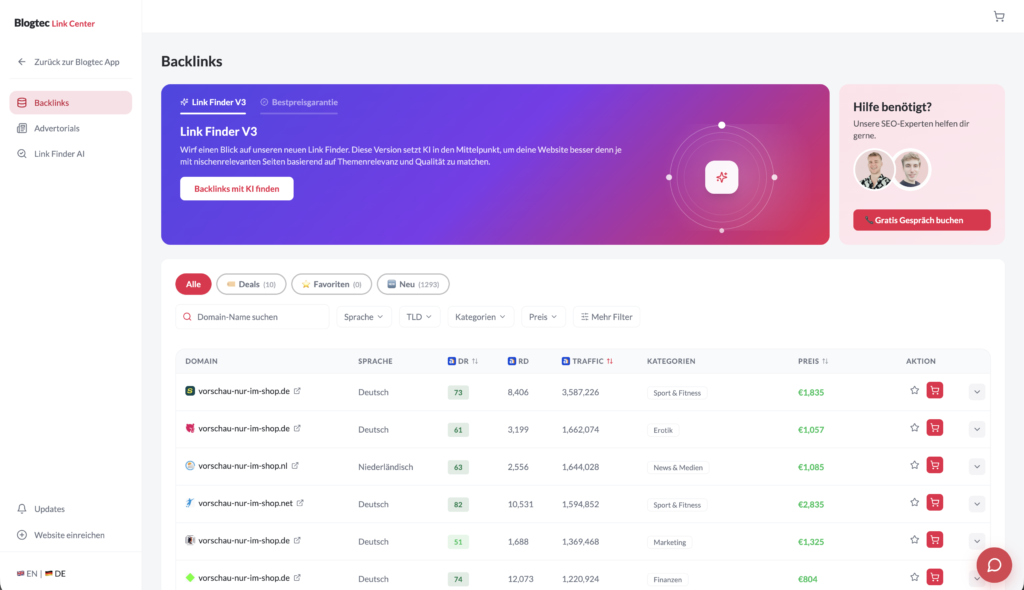Click the Blogtec Link Center logo
This screenshot has width=1024, height=590.
(54, 23)
